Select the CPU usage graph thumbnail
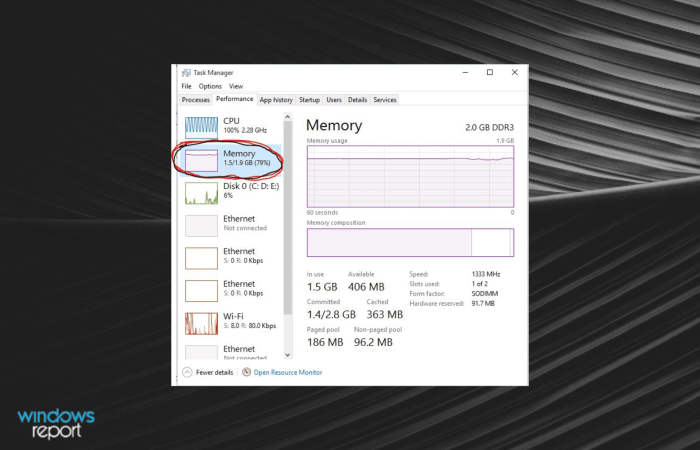The image size is (700, 450). point(201,128)
